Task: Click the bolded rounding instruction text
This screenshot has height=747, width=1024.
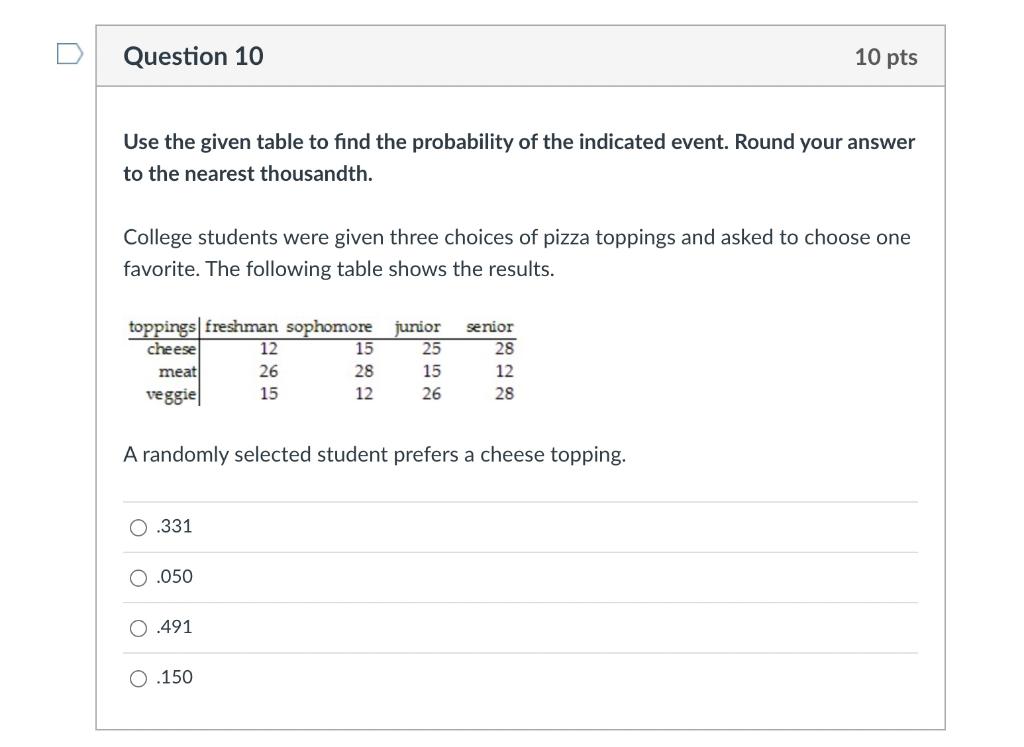Action: [x=519, y=157]
